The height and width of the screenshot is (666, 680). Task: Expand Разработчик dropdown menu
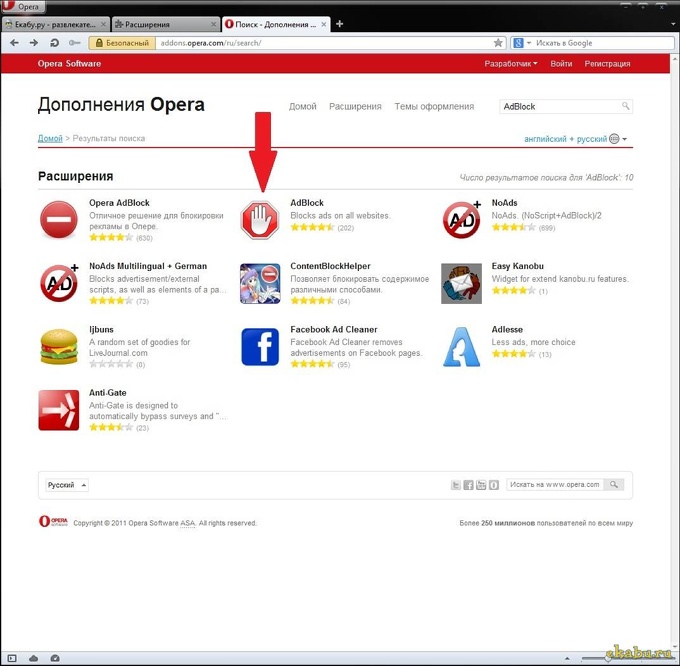[511, 64]
